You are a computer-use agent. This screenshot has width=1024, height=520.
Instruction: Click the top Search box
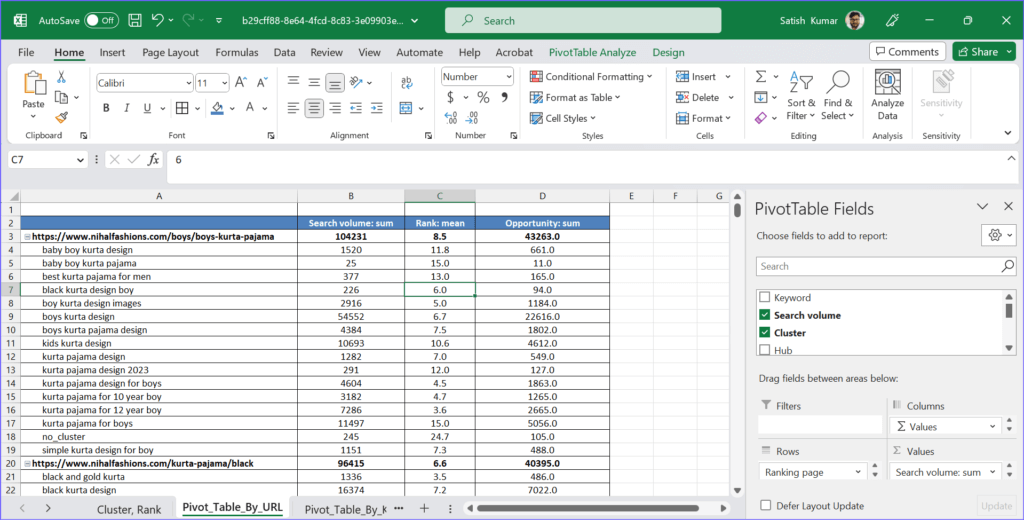[x=583, y=20]
